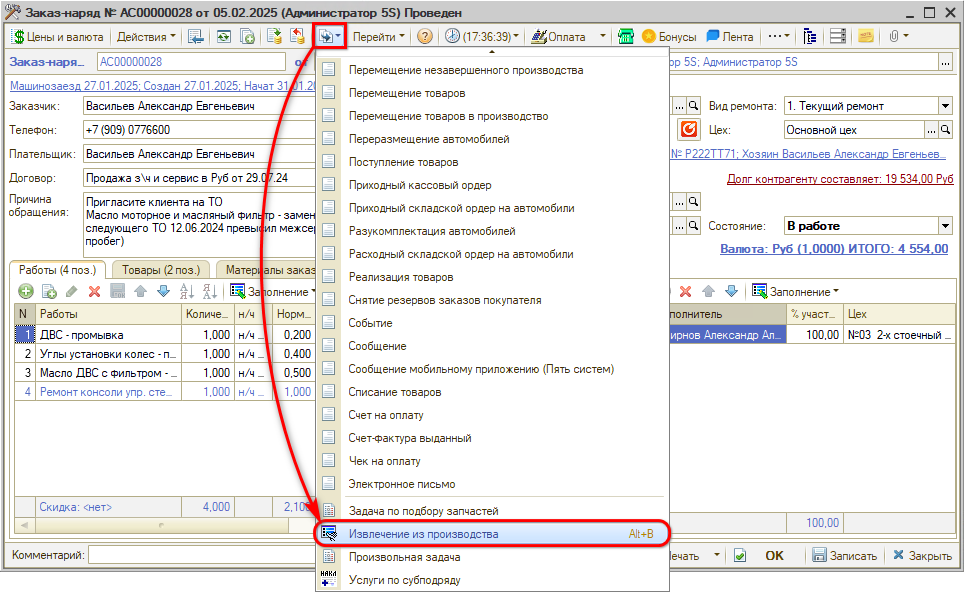Image resolution: width=964 pixels, height=592 pixels.
Task: Open the 'Долг контрагенту составляет' link
Action: click(x=840, y=178)
